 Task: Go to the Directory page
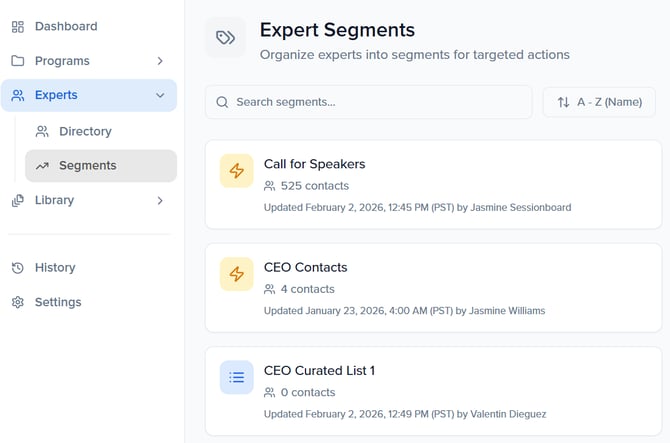[x=85, y=131]
